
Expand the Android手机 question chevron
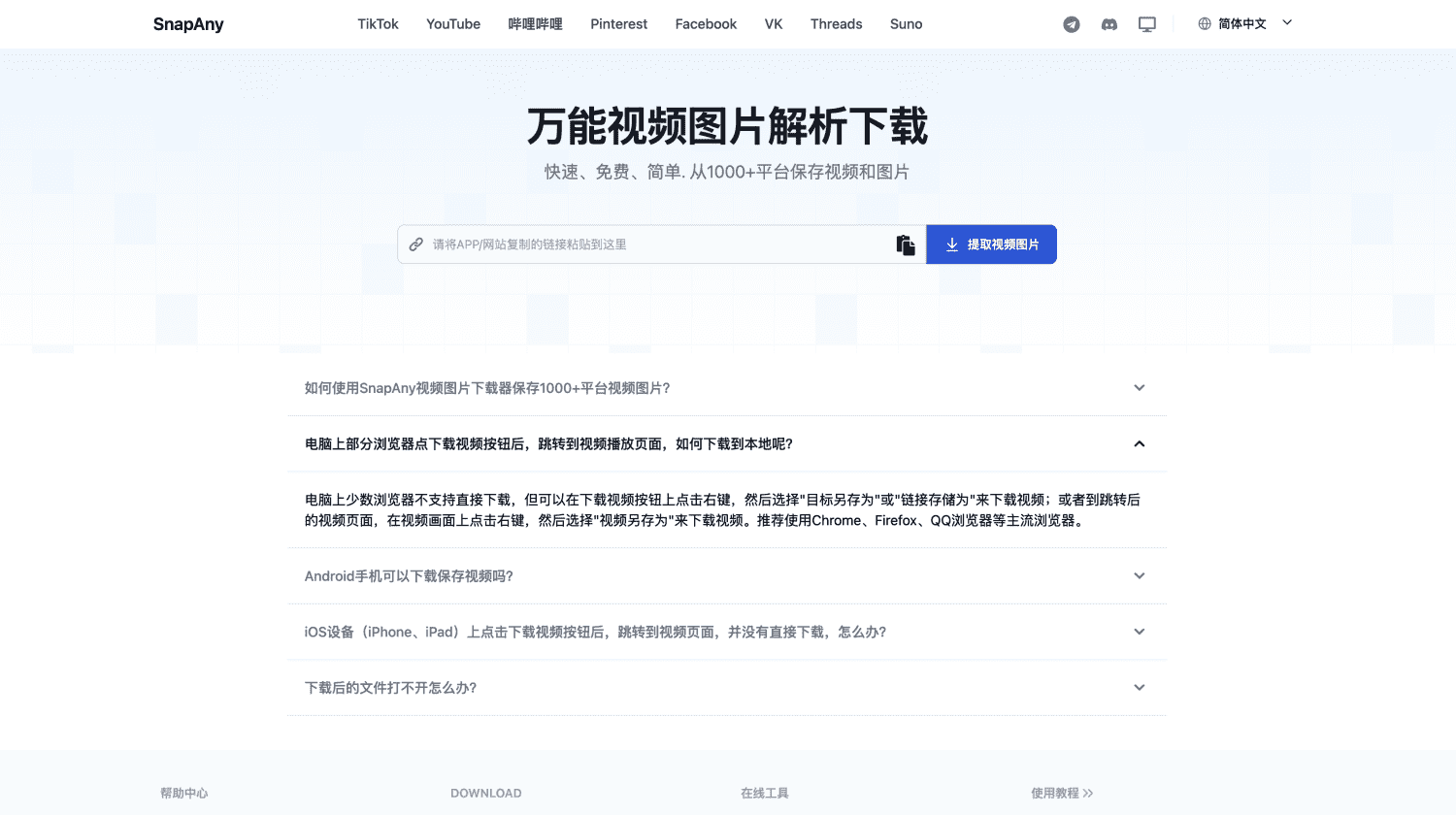point(1140,576)
